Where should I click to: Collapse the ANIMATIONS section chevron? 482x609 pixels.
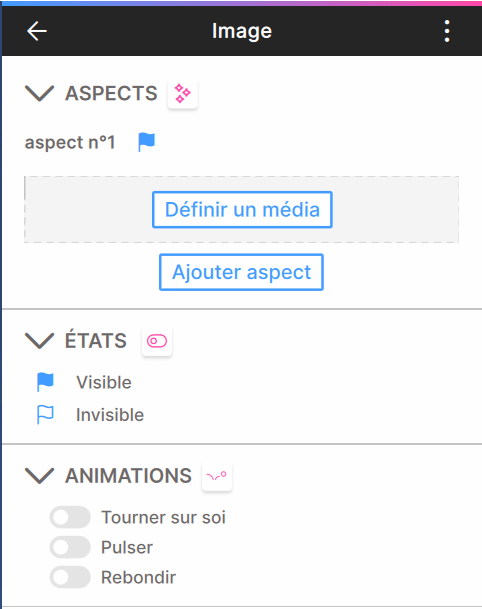pyautogui.click(x=39, y=476)
